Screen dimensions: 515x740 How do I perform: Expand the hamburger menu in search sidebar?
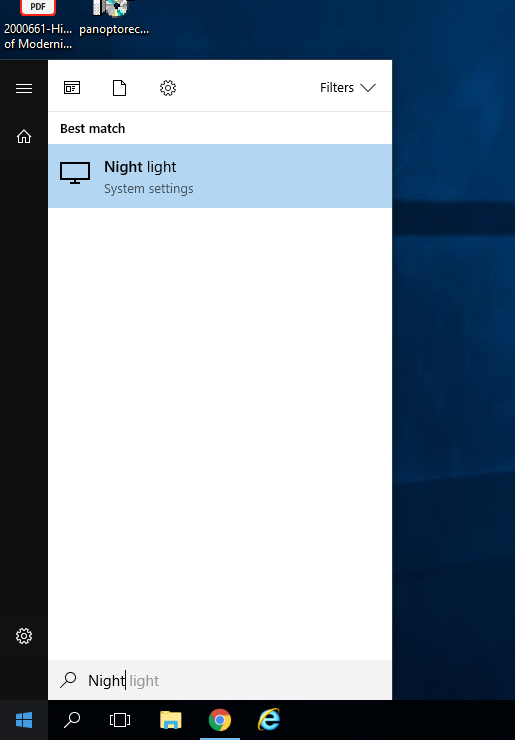[x=24, y=88]
